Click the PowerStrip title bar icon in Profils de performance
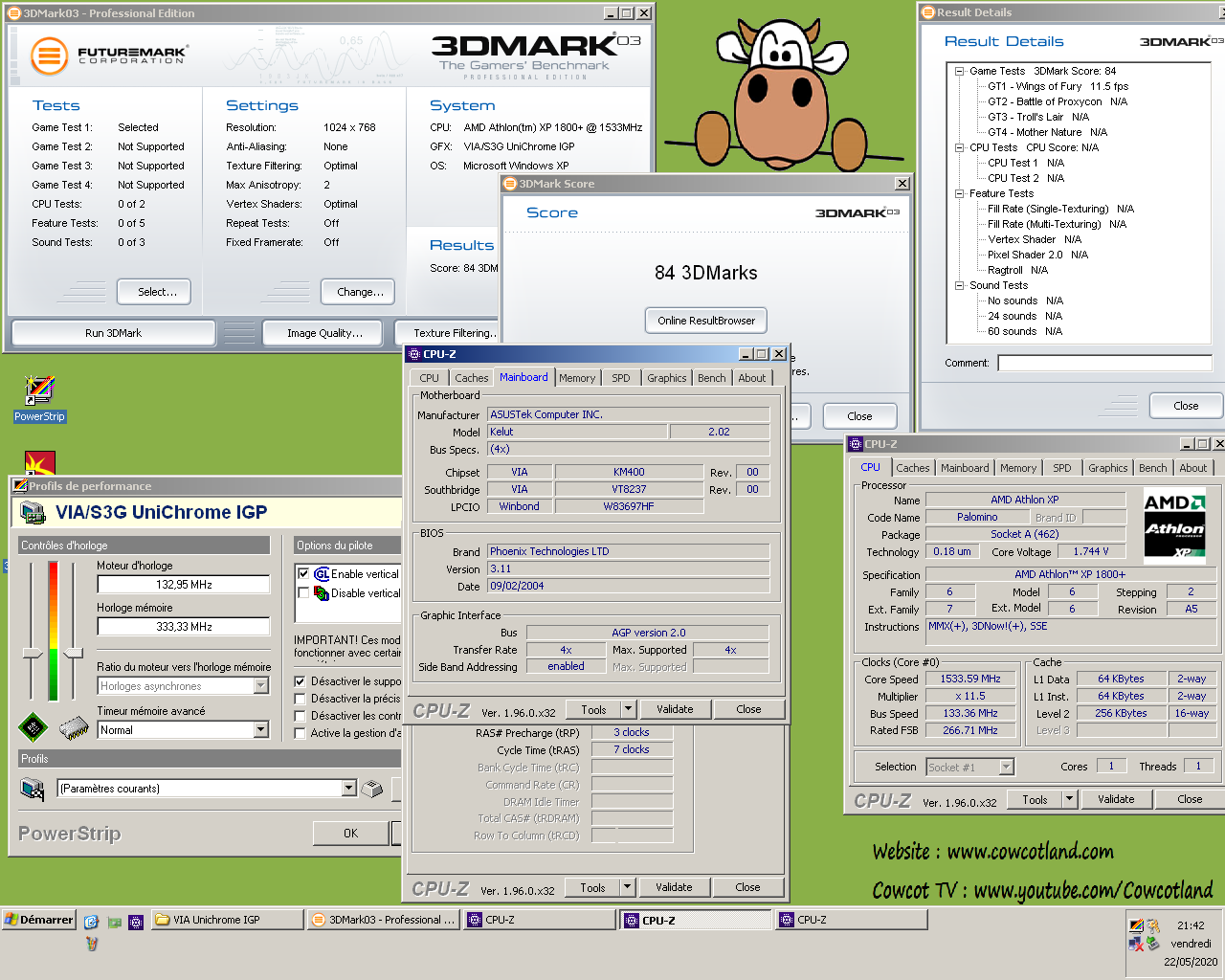Image resolution: width=1225 pixels, height=980 pixels. (20, 486)
